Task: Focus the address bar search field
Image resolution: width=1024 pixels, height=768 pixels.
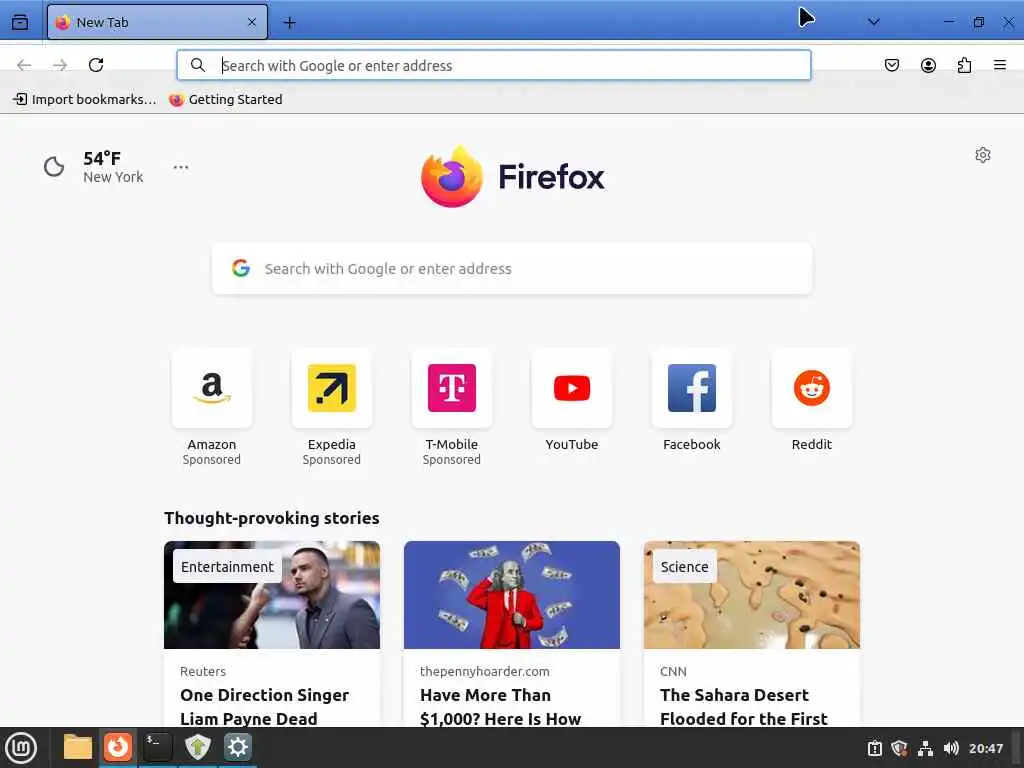Action: (494, 65)
